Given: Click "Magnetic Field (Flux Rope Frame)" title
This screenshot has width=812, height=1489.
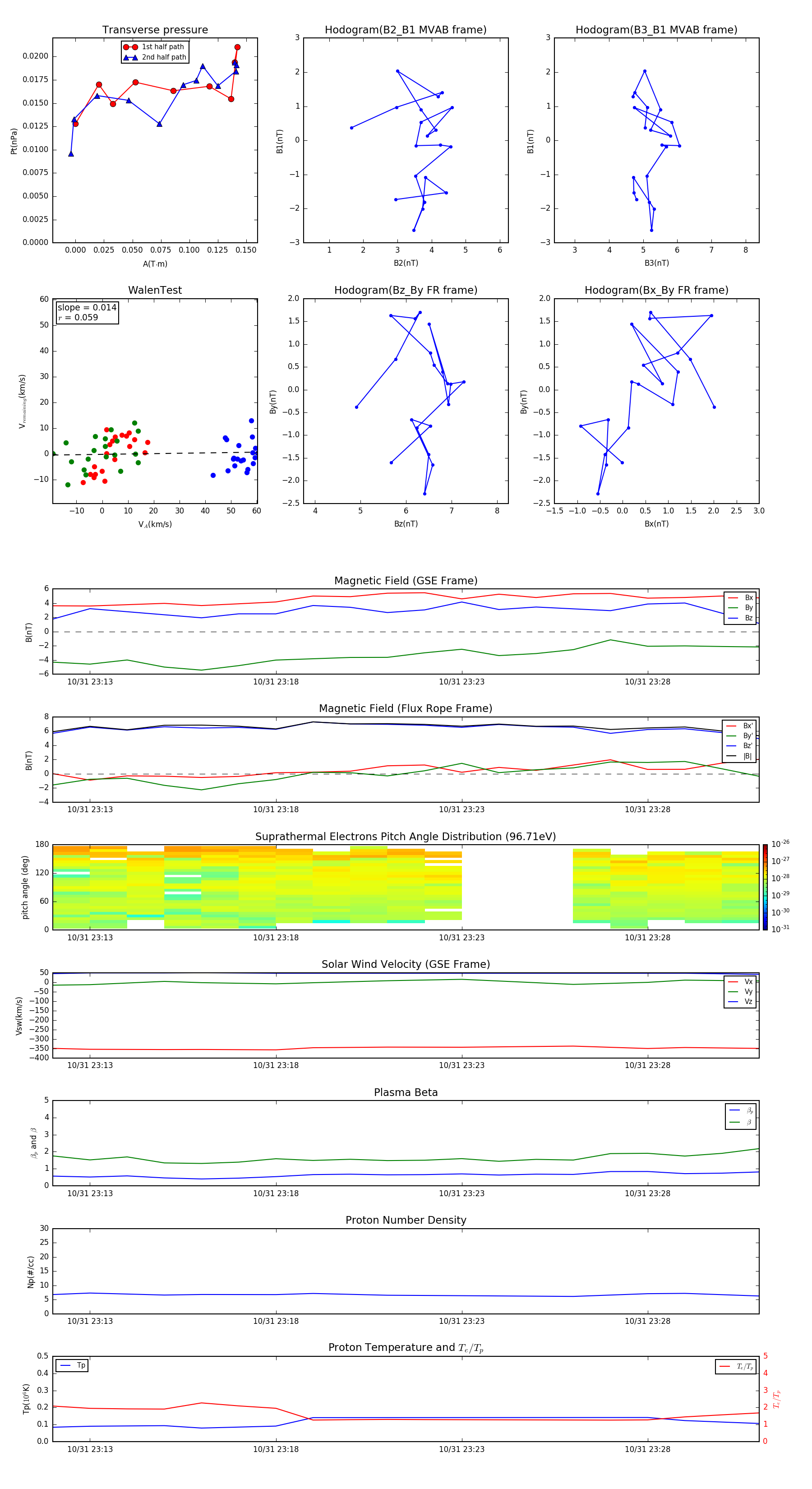Looking at the screenshot, I should [406, 709].
